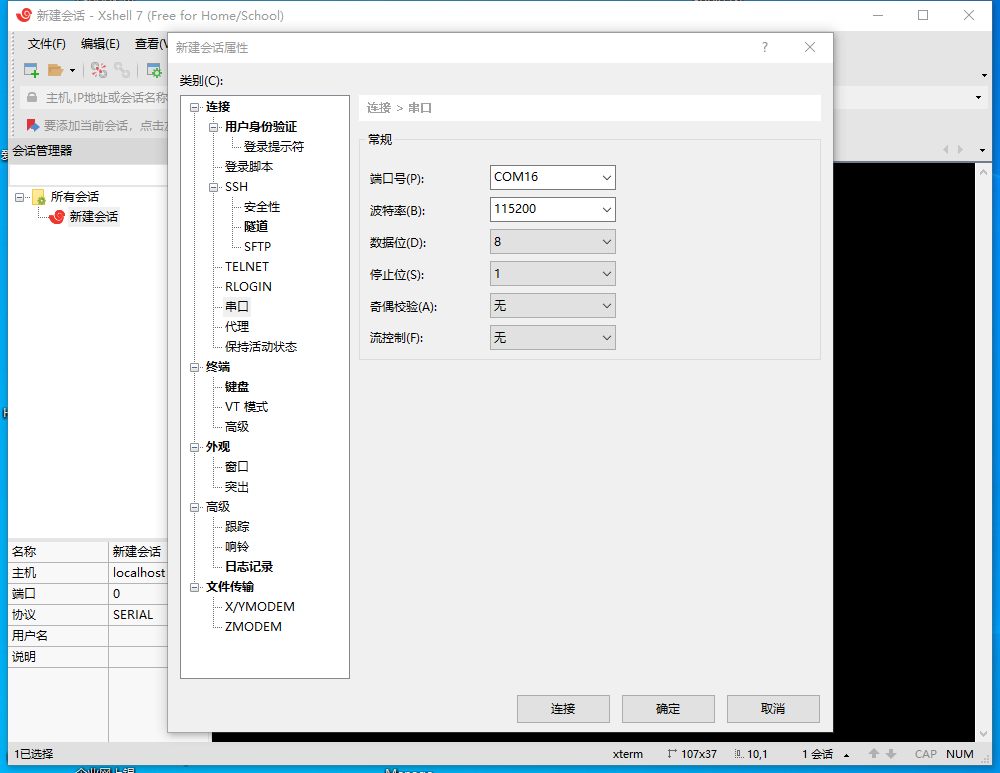Screen dimensions: 1000x773
Task: Open the 端口号 COM16 dropdown
Action: pos(606,178)
